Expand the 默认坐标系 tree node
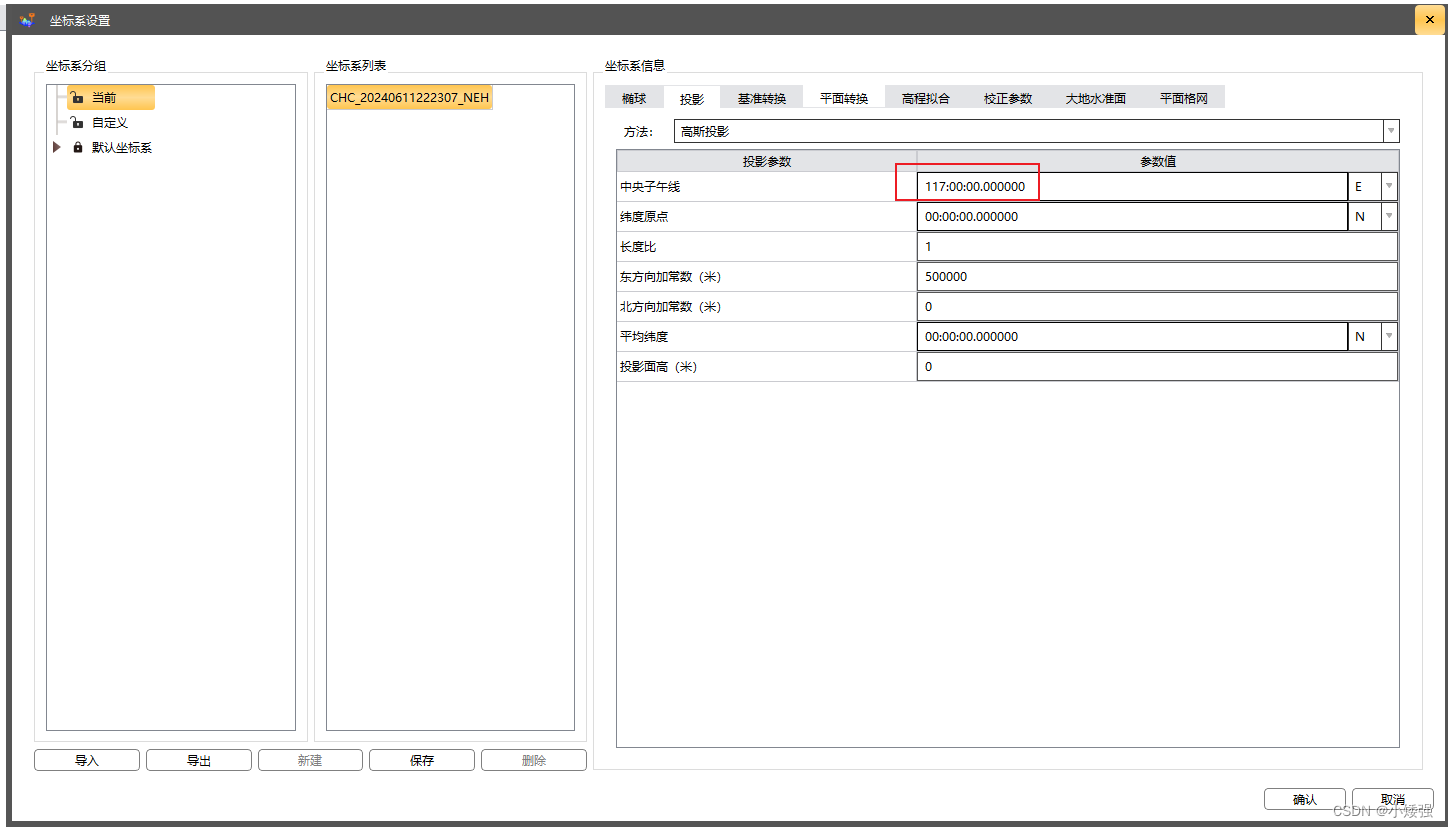The height and width of the screenshot is (827, 1448). [57, 147]
